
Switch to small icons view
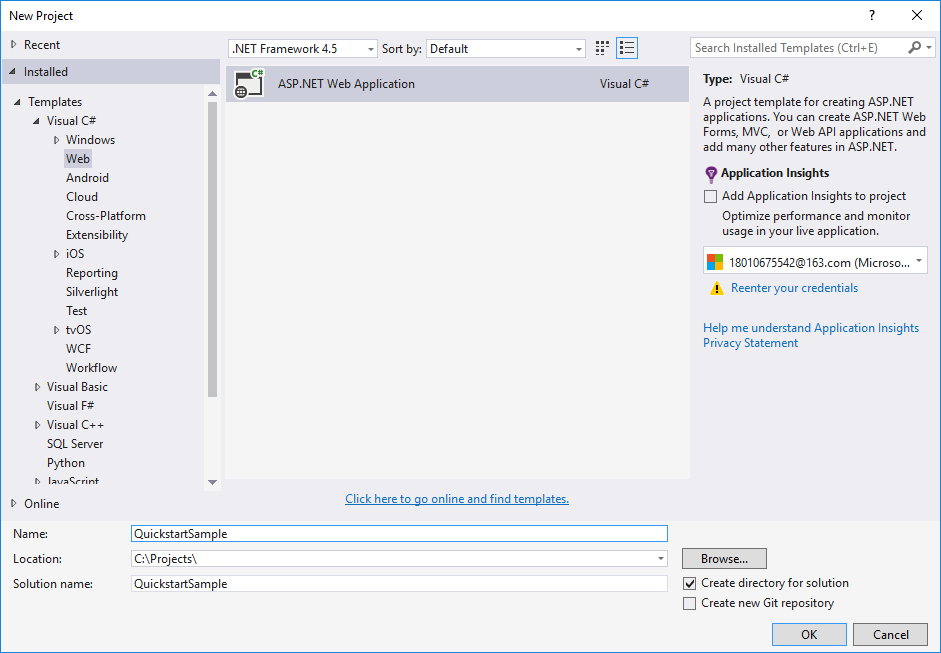[602, 48]
